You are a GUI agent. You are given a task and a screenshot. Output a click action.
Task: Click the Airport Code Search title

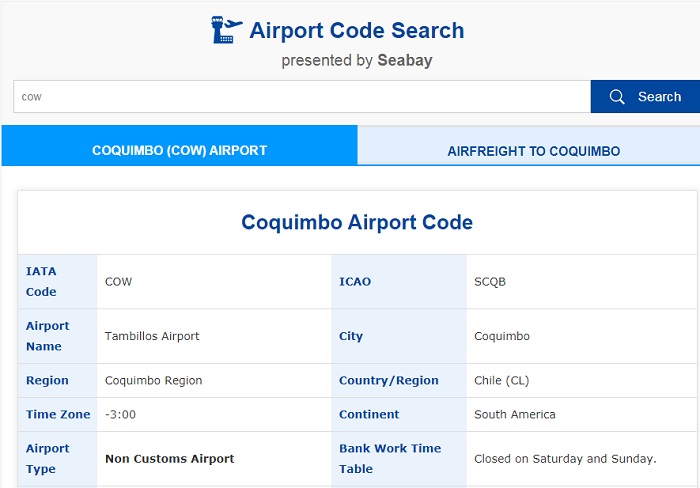[x=357, y=30]
